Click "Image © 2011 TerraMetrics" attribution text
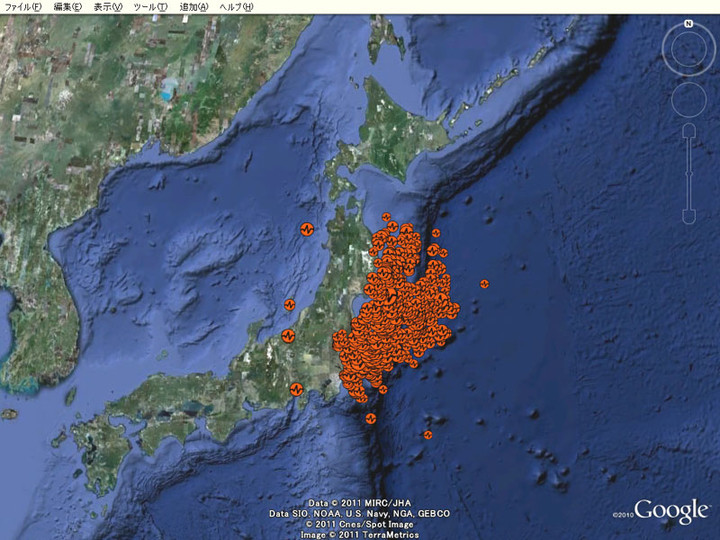The height and width of the screenshot is (540, 720). pyautogui.click(x=360, y=535)
